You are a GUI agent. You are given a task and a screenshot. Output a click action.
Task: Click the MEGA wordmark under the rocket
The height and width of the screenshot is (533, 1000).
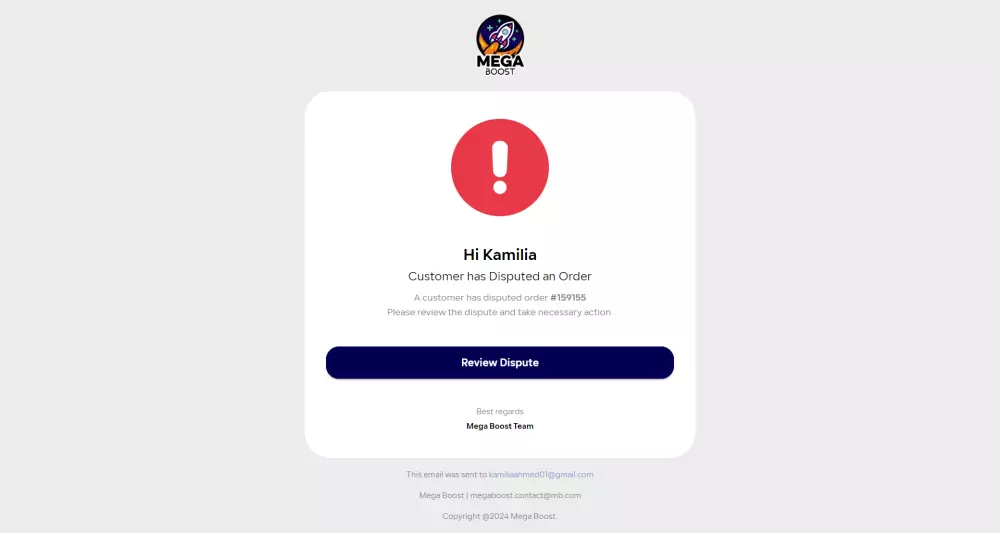pos(500,62)
